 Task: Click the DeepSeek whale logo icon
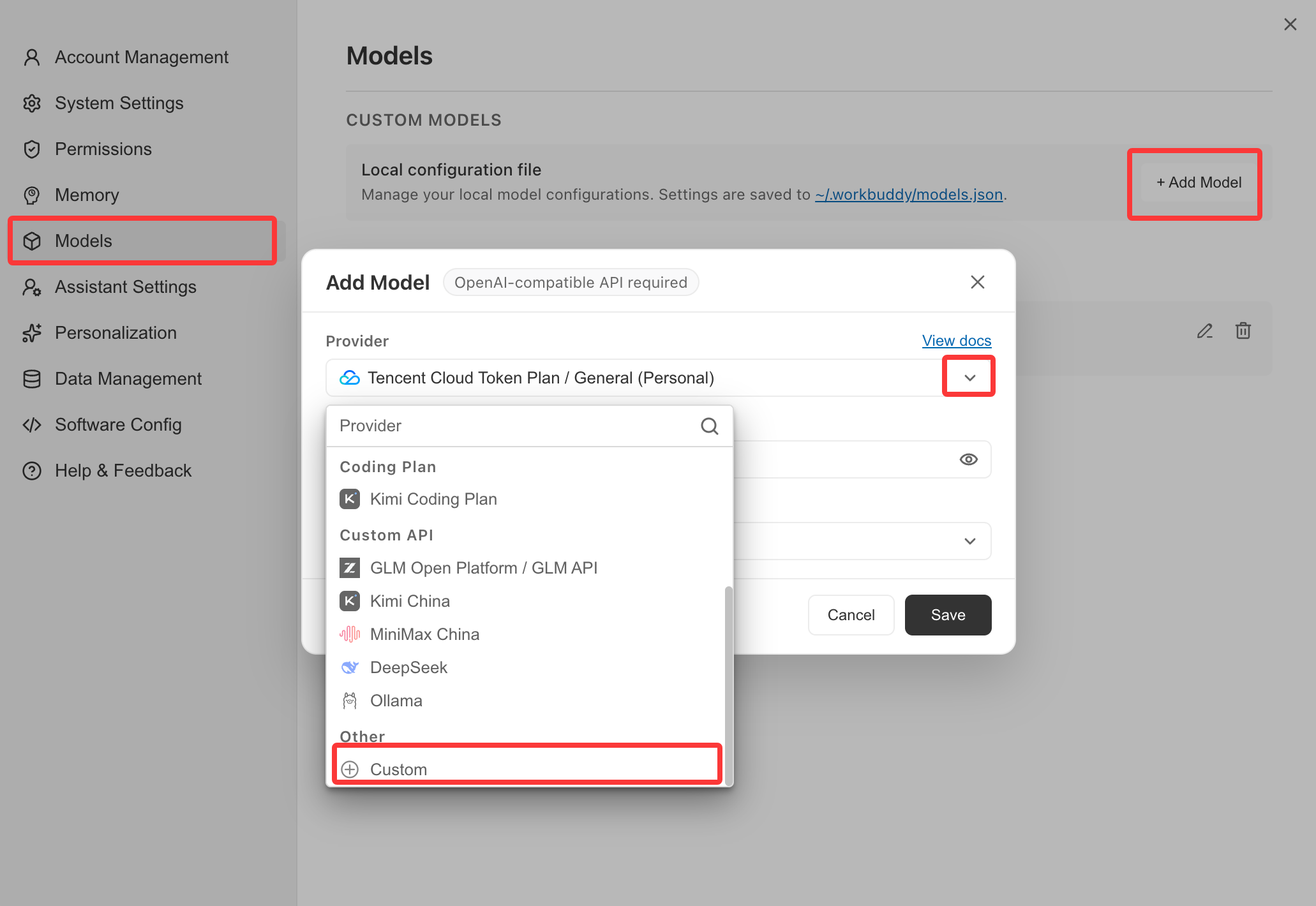click(x=350, y=667)
